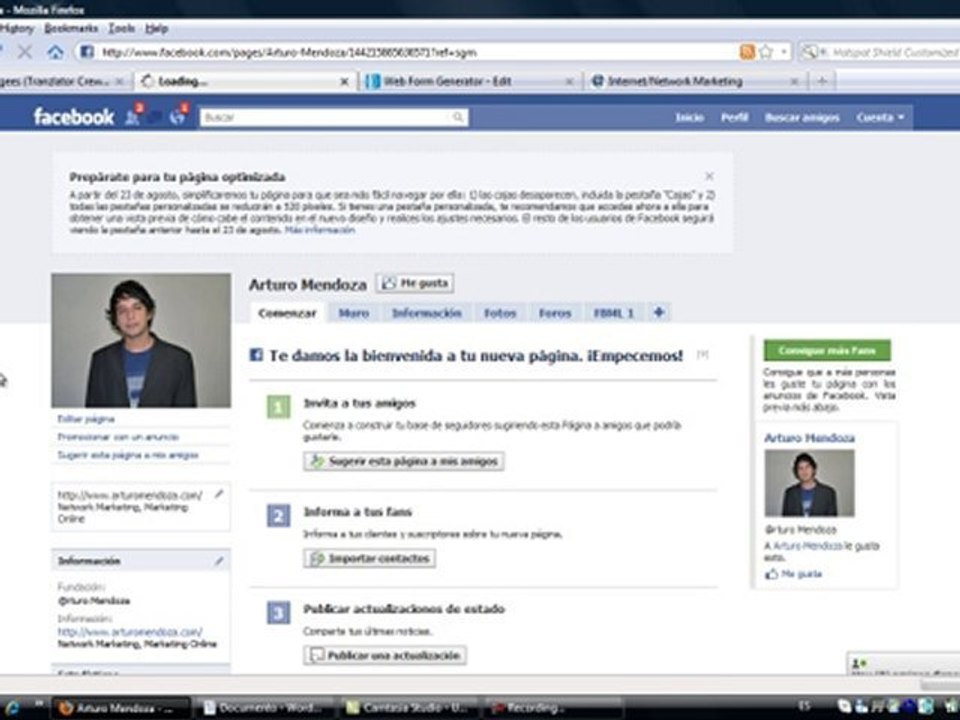Click Arturo Mendoza heading link in ad preview
This screenshot has height=720, width=960.
point(809,438)
